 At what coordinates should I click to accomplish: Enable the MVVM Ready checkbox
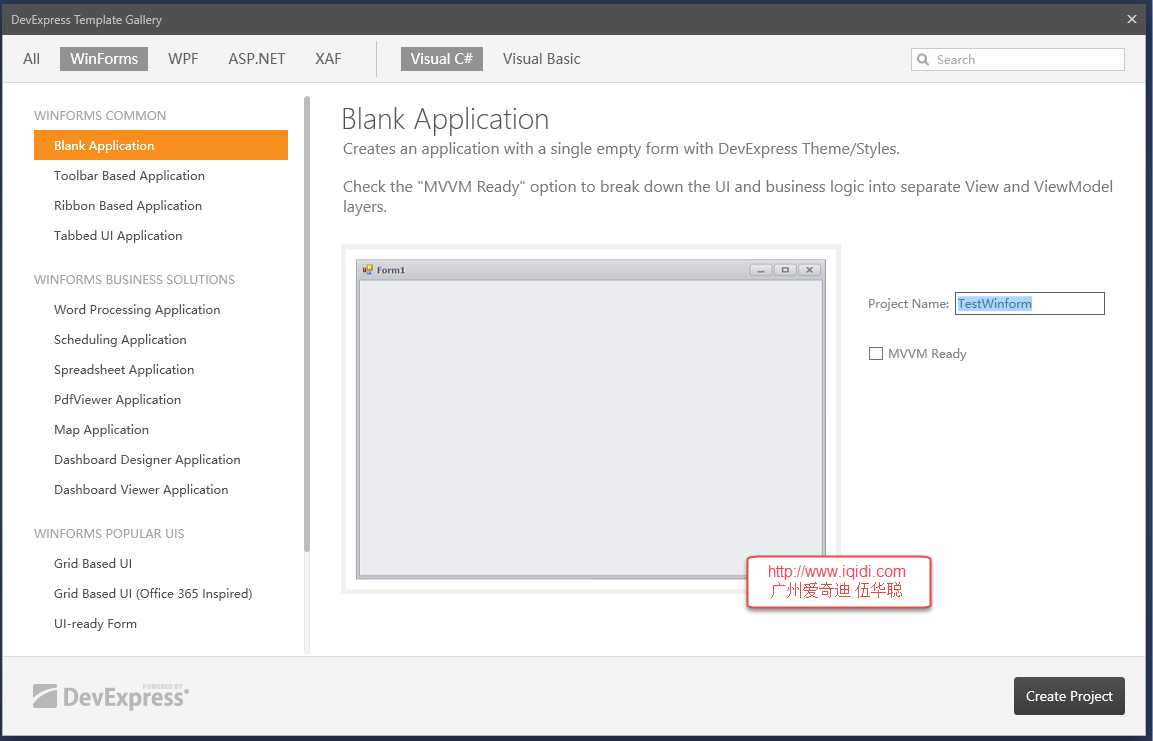pyautogui.click(x=876, y=354)
